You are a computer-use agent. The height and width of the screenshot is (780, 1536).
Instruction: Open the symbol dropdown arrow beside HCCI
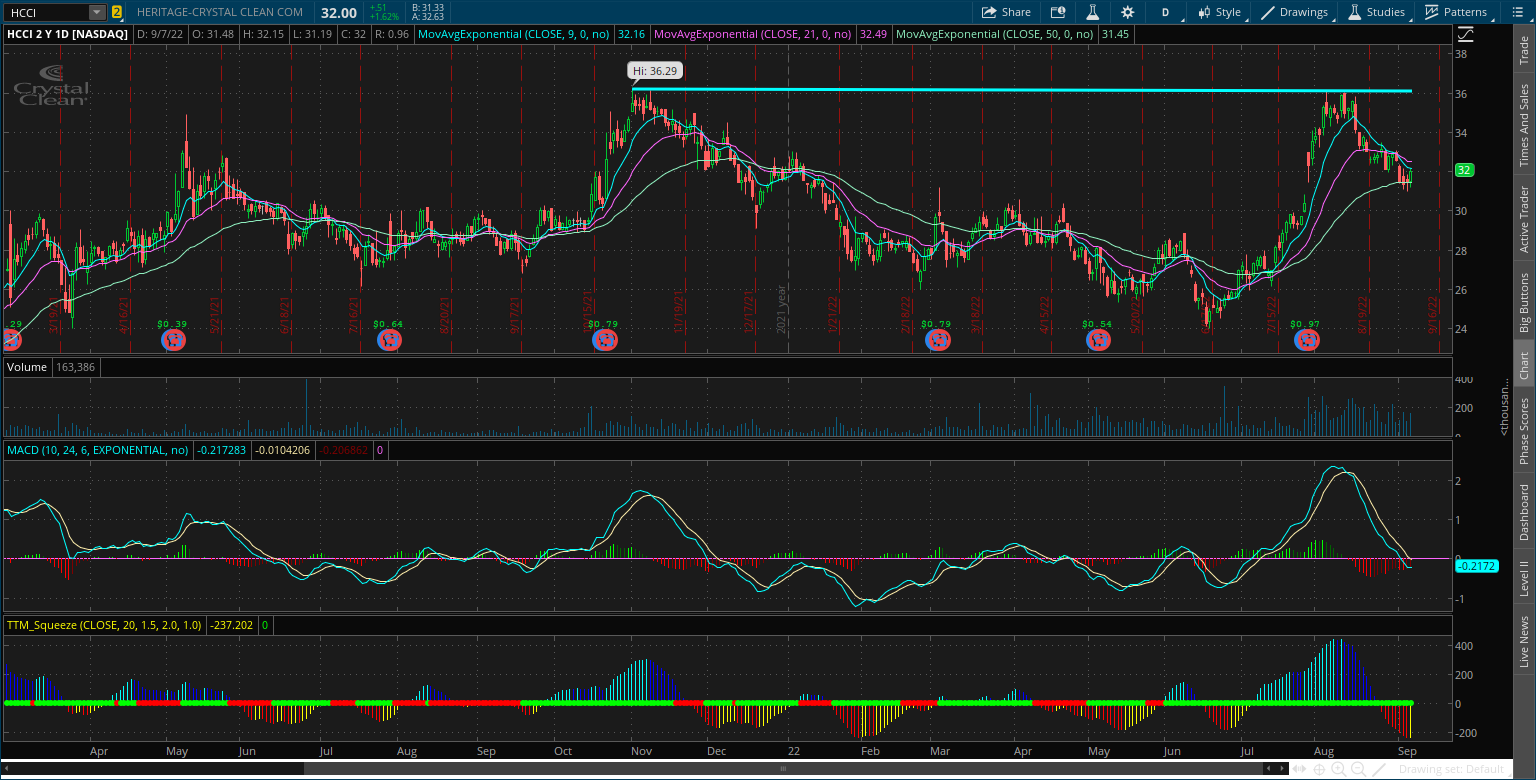pyautogui.click(x=95, y=12)
